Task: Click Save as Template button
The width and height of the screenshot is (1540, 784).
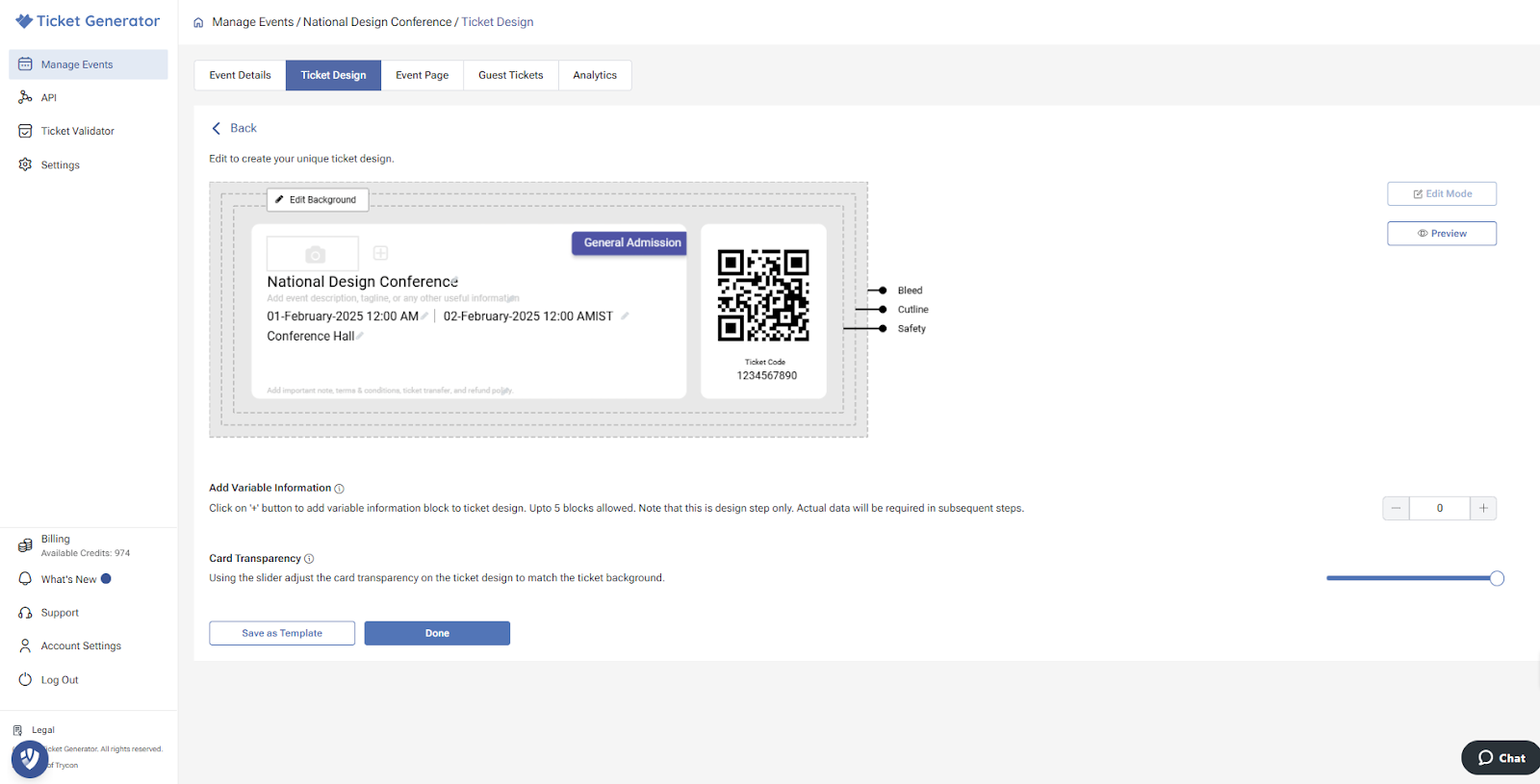Action: (x=282, y=633)
